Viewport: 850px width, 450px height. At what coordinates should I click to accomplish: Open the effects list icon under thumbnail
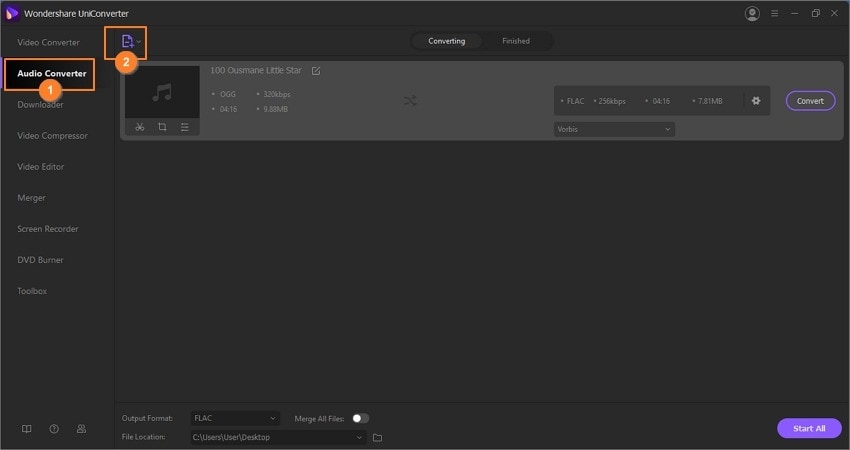(x=185, y=127)
